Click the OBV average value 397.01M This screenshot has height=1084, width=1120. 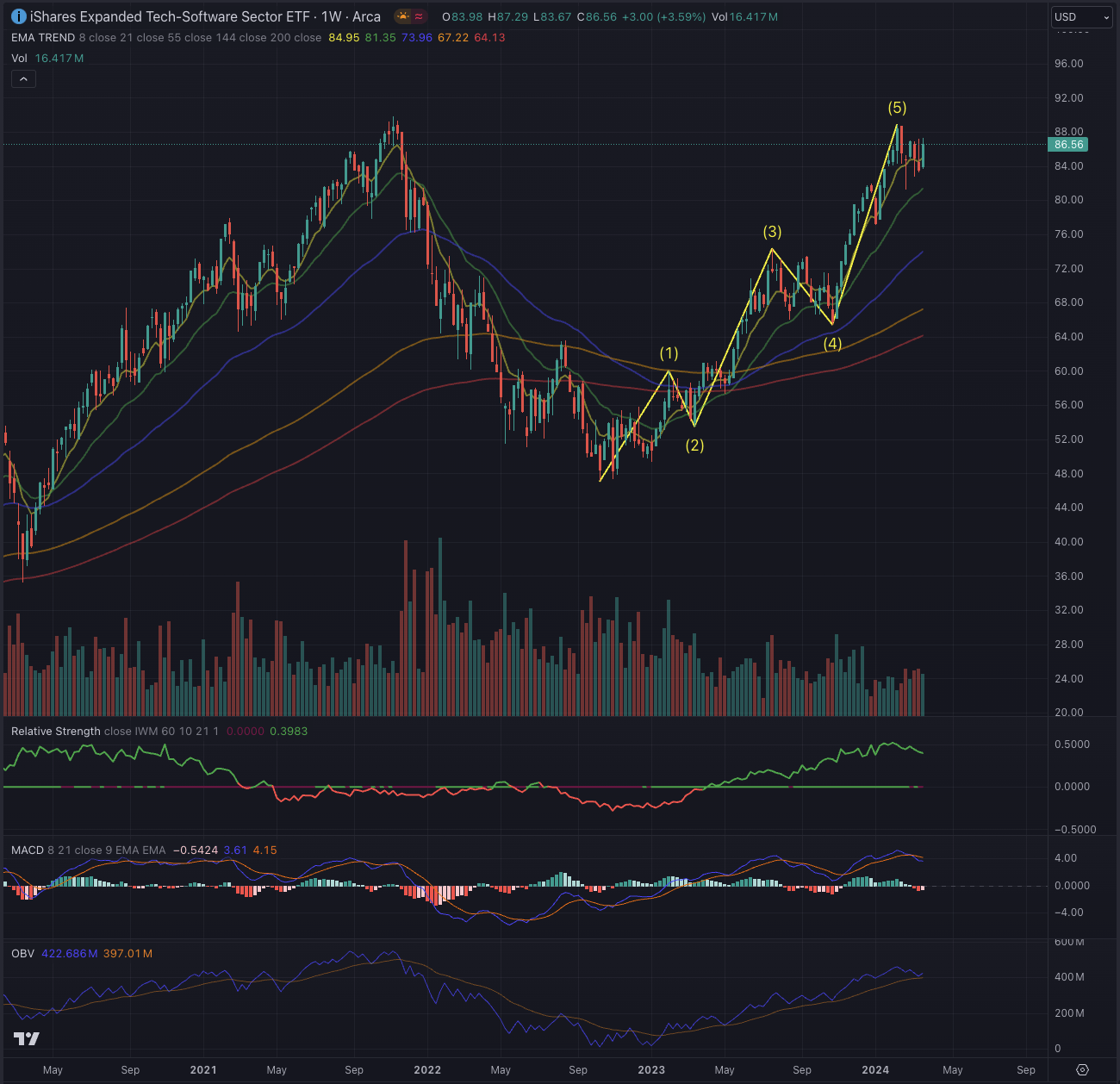(x=128, y=954)
